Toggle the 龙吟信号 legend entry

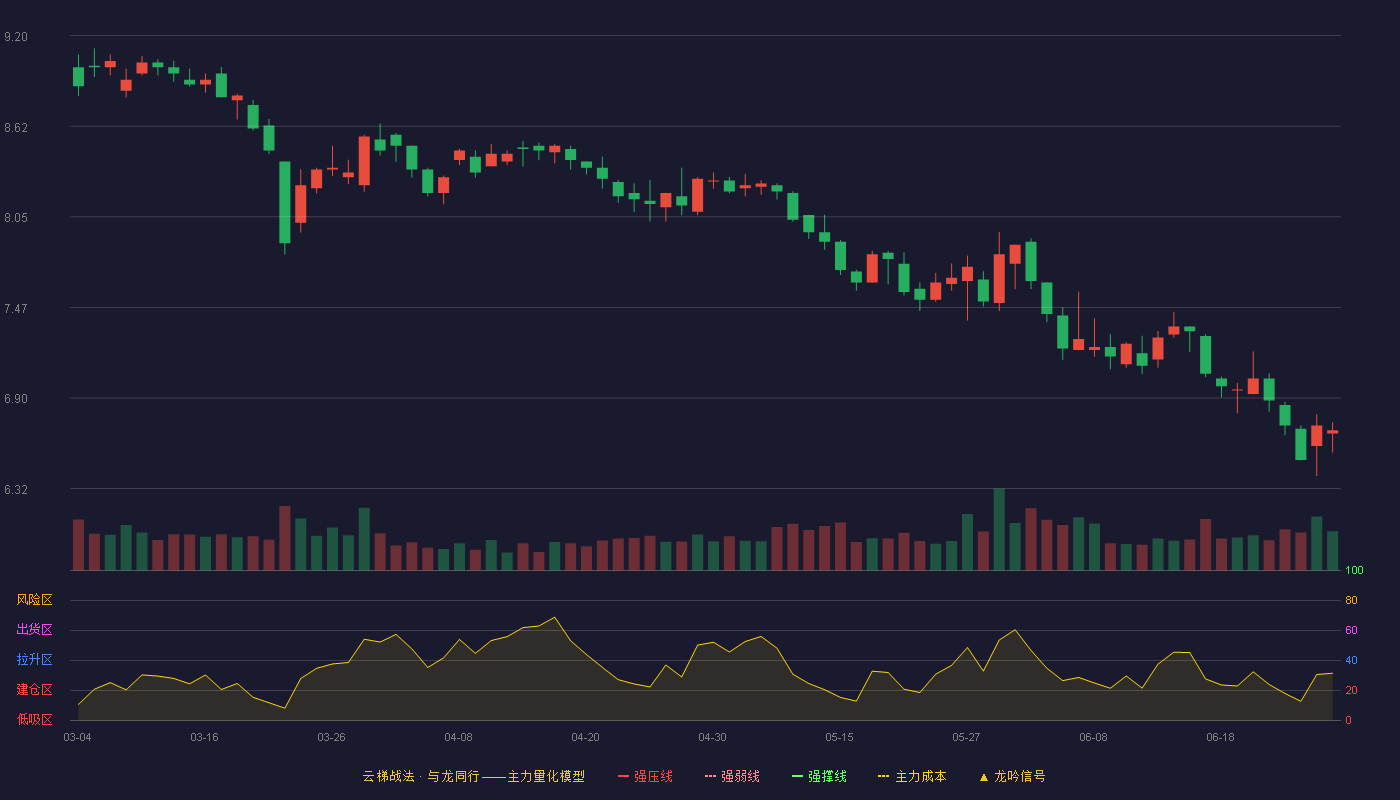tap(1012, 776)
